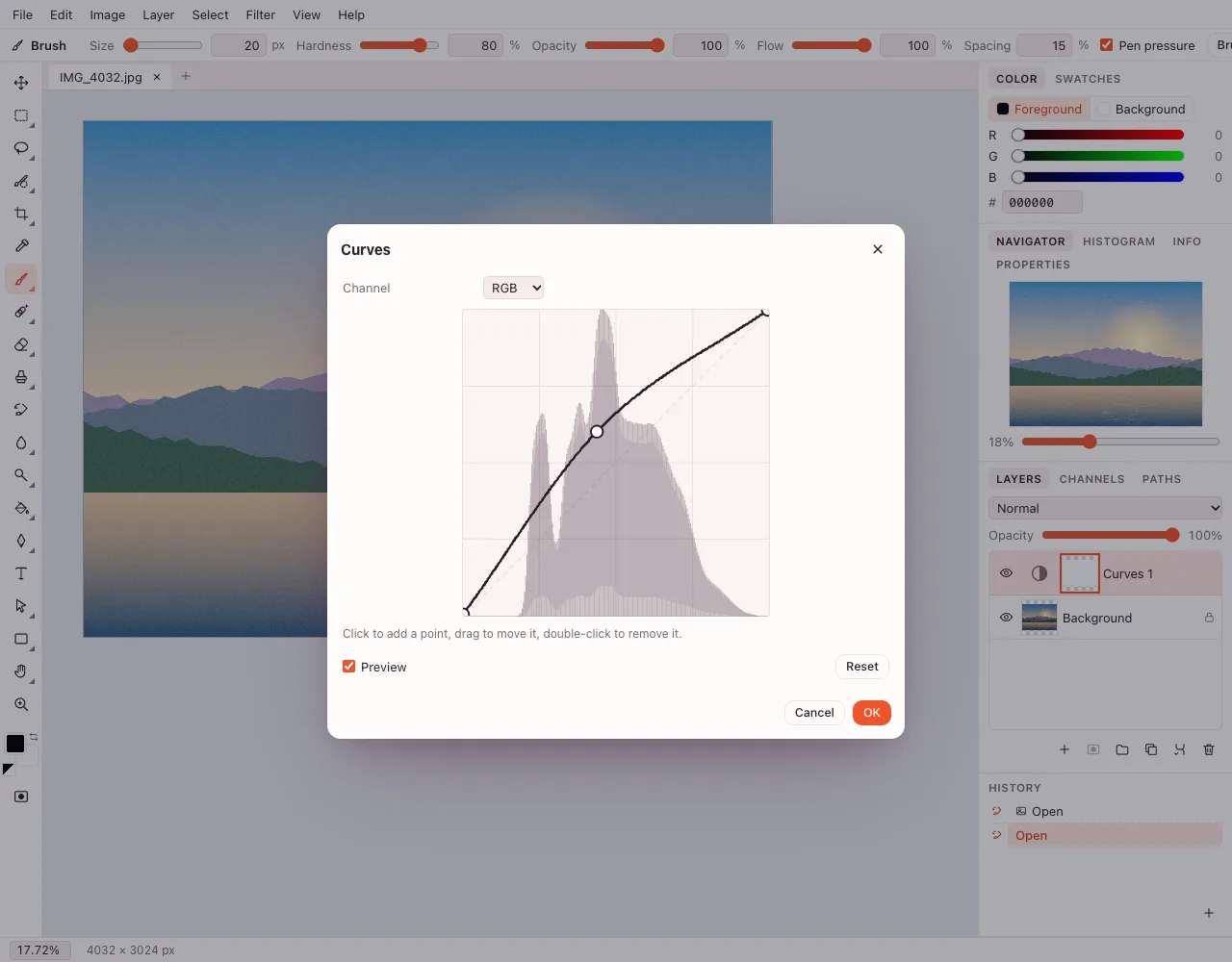
Task: Cancel the Curves dialog
Action: [814, 713]
